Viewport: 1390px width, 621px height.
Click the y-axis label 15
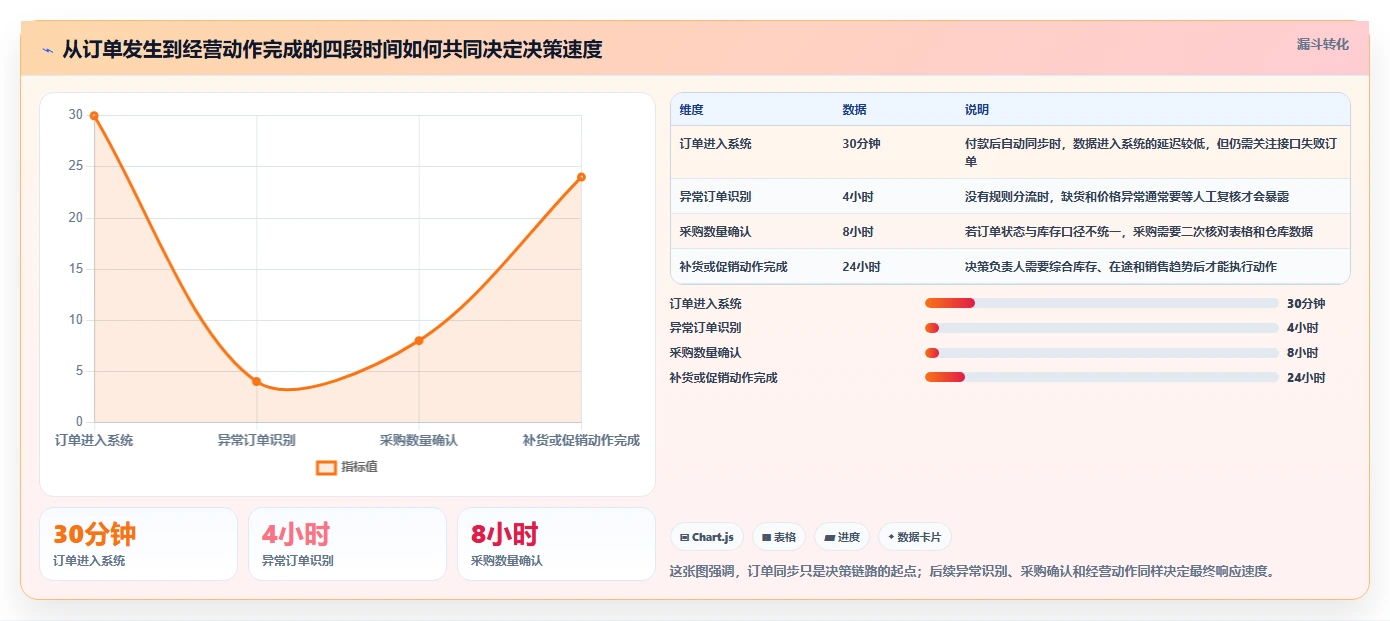[76, 268]
